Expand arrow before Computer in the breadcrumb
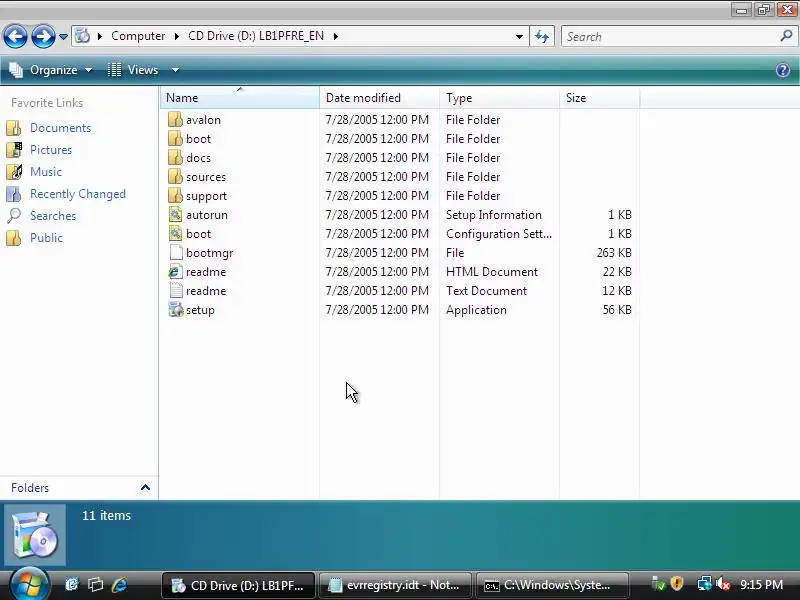The image size is (800, 600). point(100,36)
